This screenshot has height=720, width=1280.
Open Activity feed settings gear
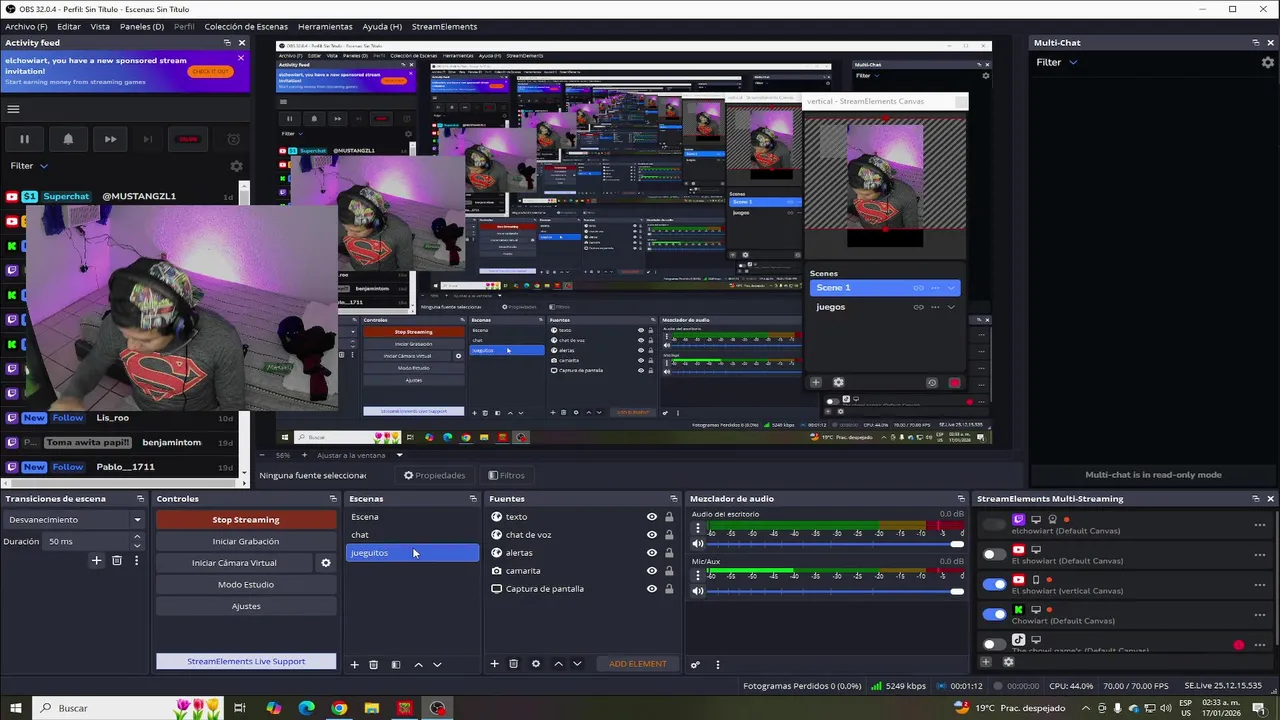point(236,166)
